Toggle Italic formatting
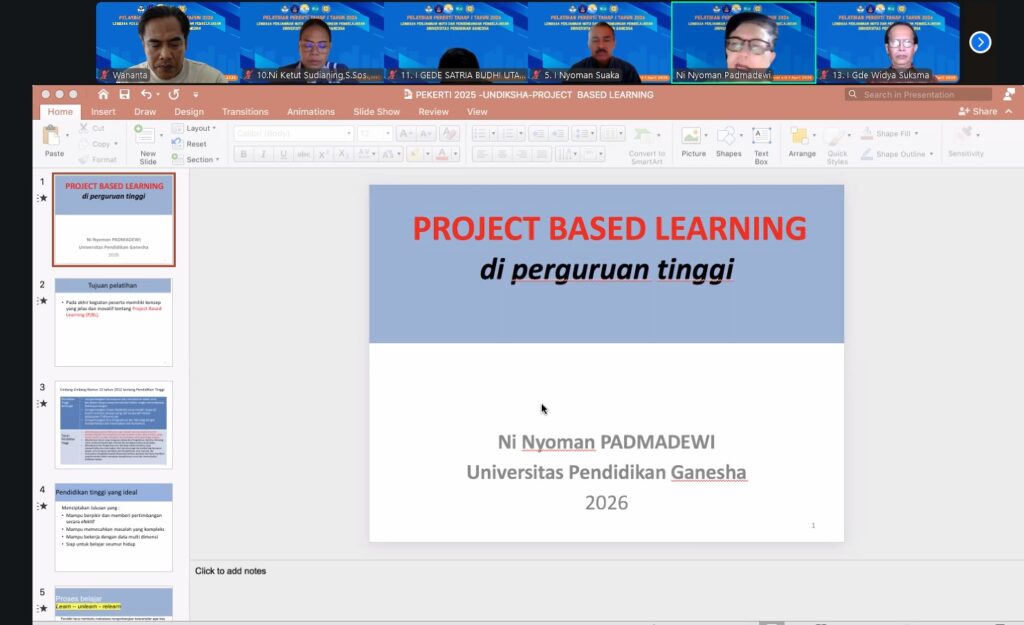 pos(262,154)
